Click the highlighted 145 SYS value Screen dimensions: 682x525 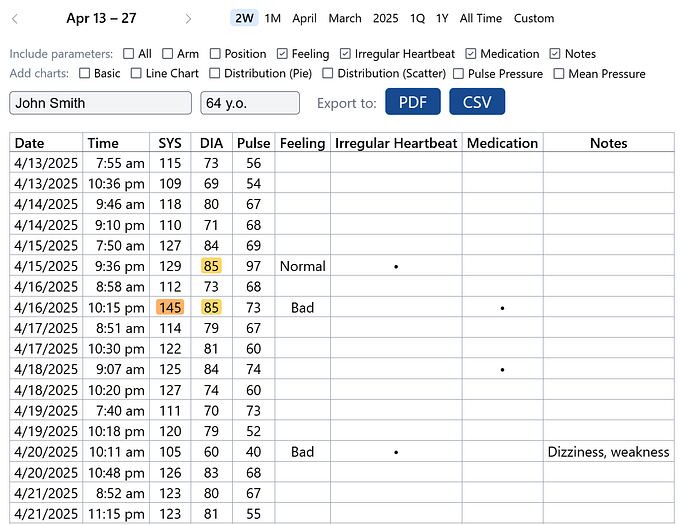tap(170, 308)
